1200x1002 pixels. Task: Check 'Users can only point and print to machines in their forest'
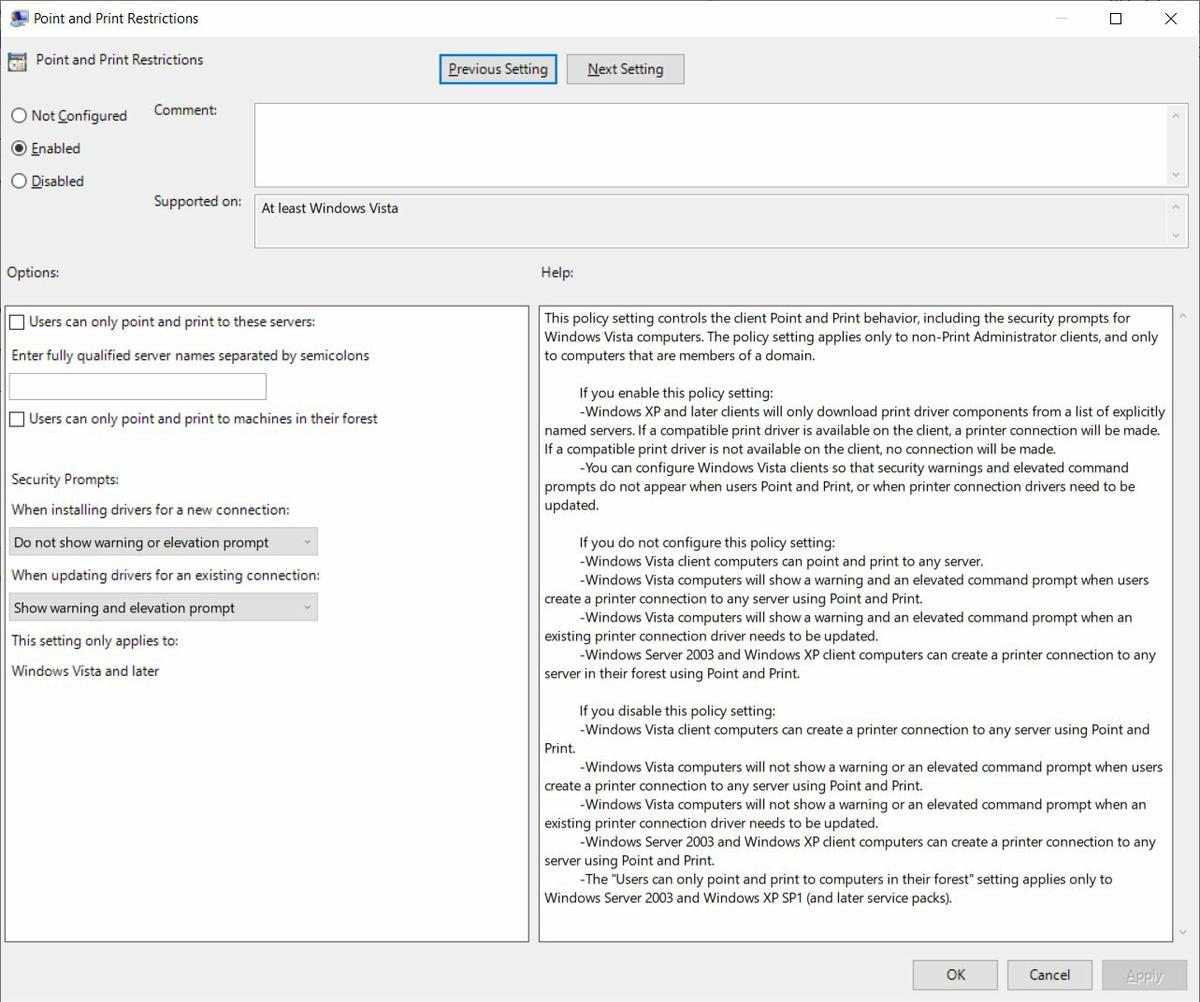click(x=15, y=419)
